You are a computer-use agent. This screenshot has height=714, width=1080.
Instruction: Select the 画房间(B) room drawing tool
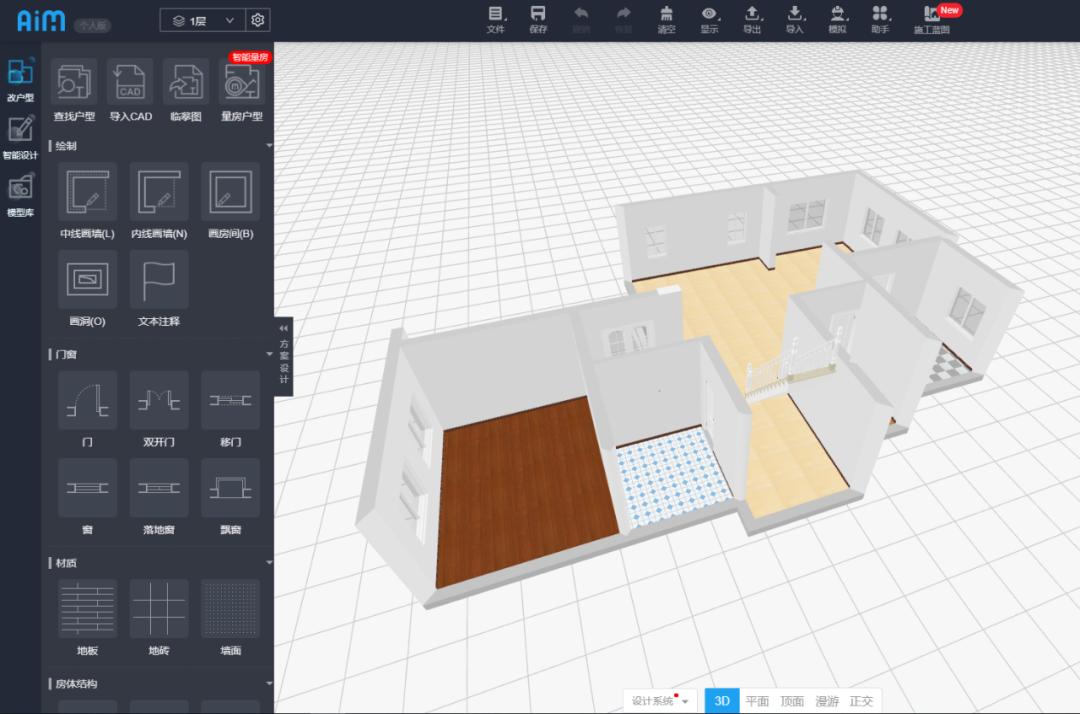(230, 192)
